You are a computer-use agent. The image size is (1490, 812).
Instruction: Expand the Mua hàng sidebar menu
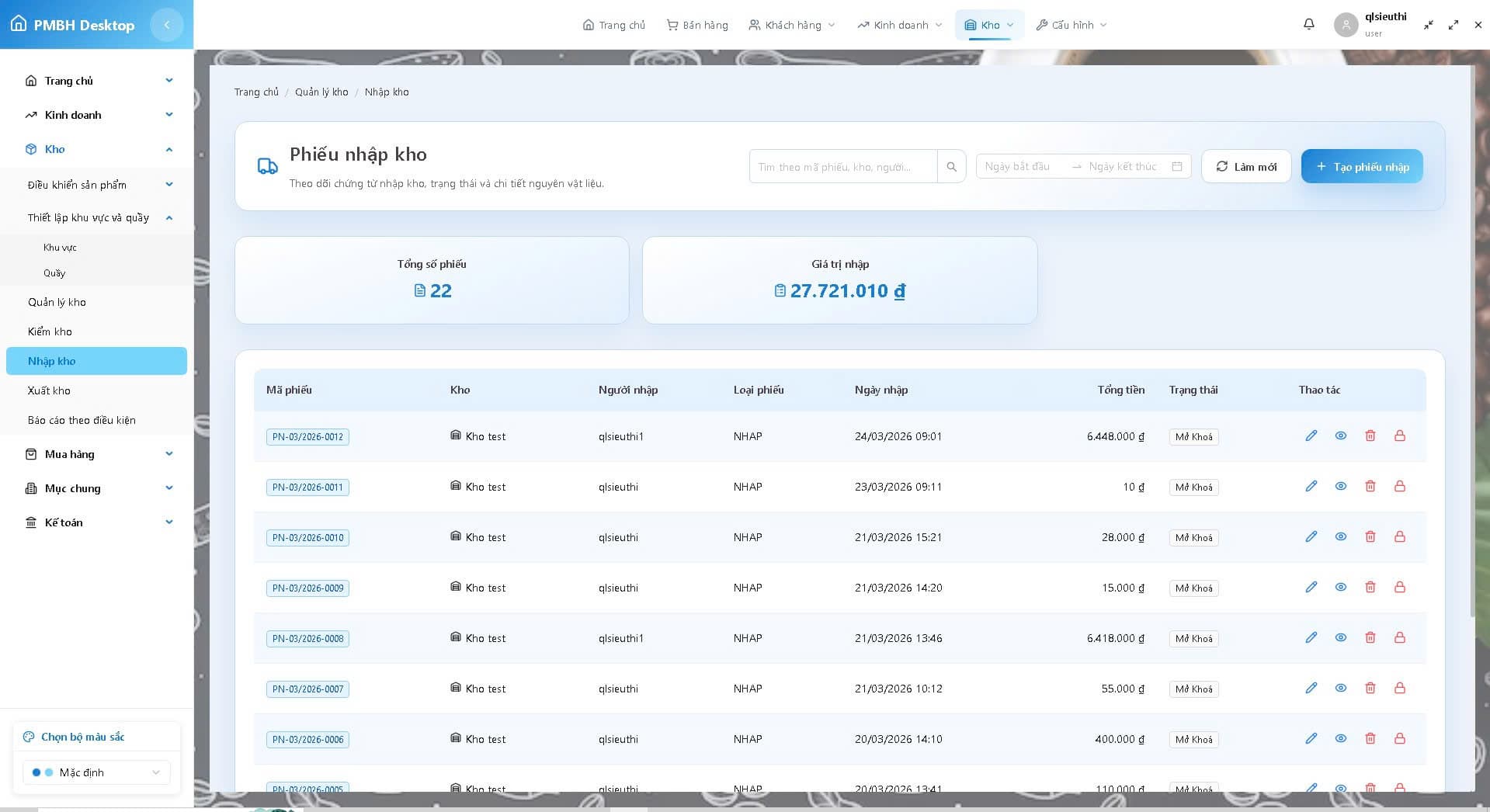click(x=96, y=454)
